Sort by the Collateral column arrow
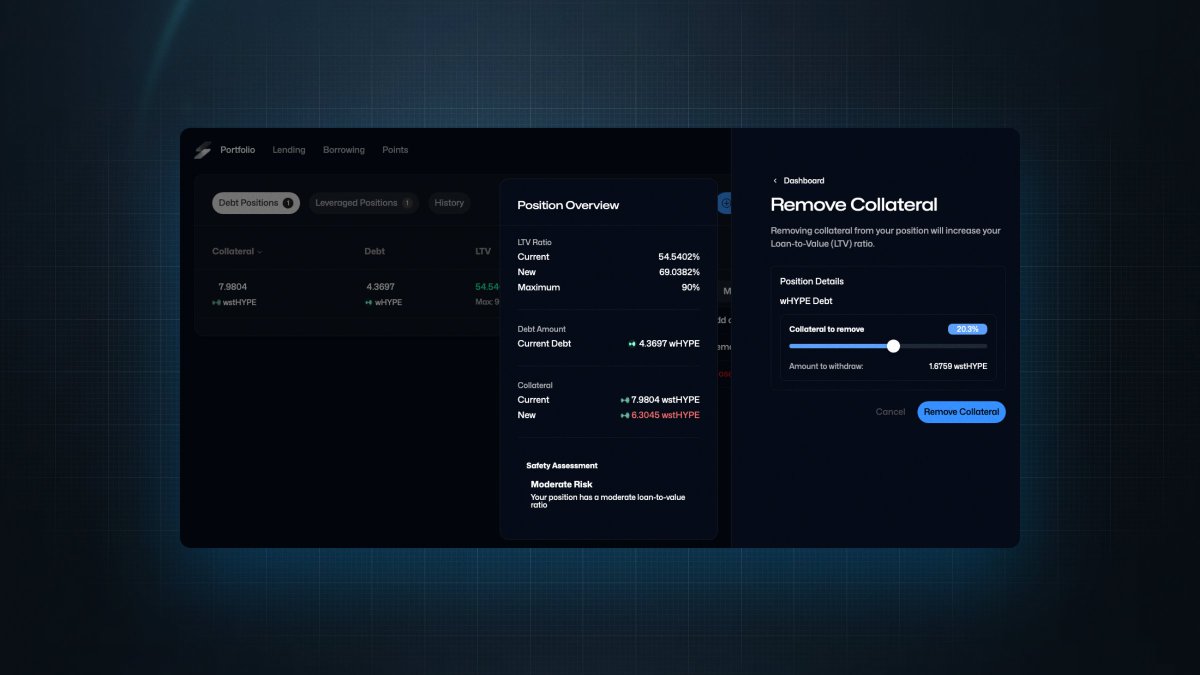 pyautogui.click(x=260, y=252)
